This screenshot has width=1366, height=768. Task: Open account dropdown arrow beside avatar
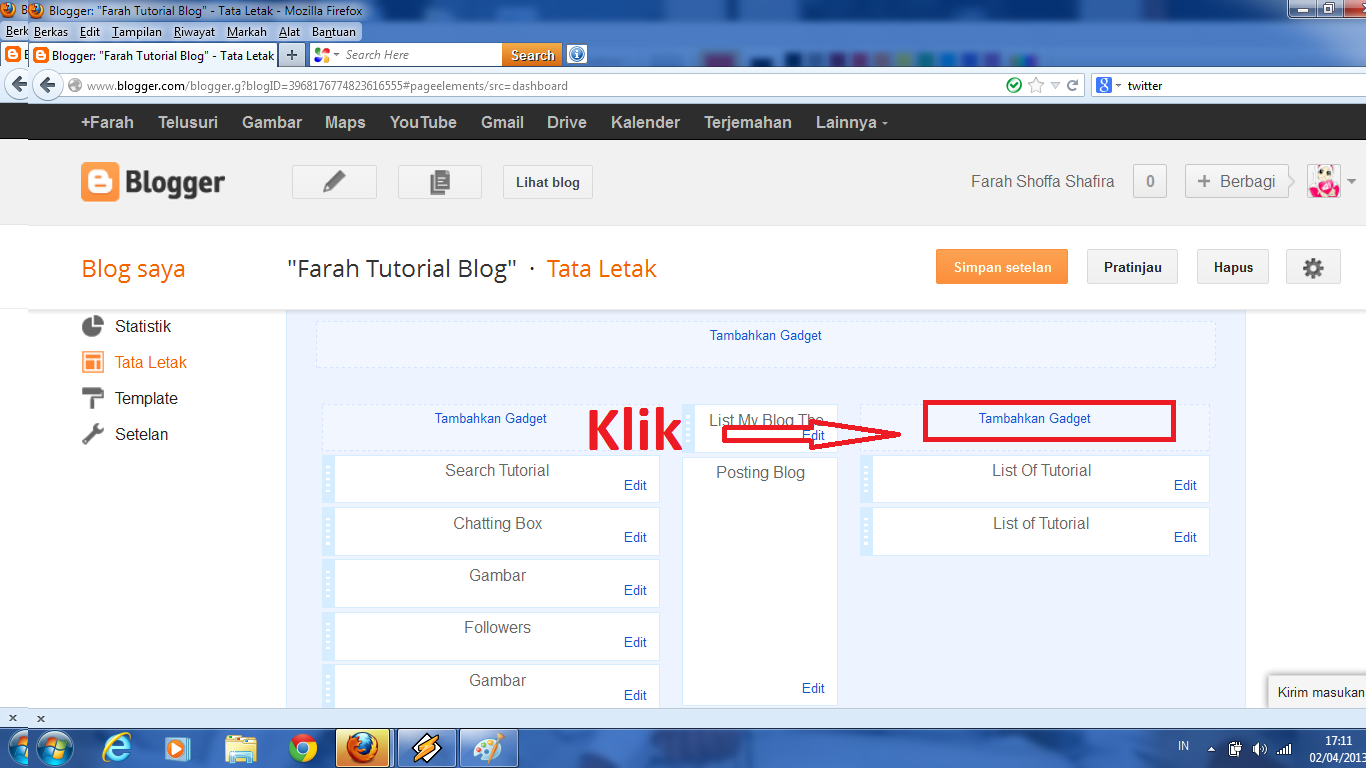[x=1352, y=182]
